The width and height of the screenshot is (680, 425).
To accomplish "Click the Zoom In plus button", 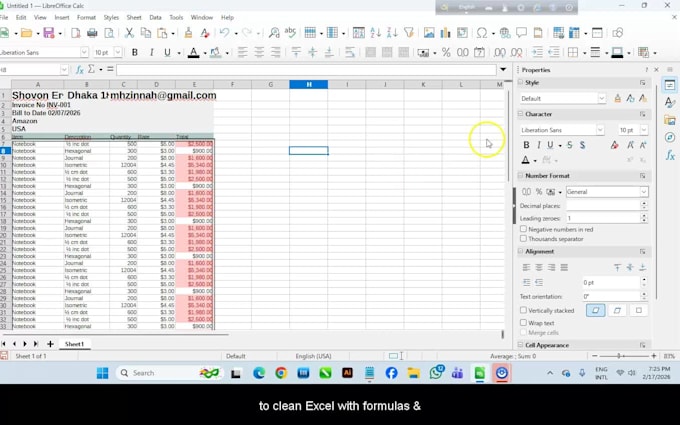I will coord(654,356).
